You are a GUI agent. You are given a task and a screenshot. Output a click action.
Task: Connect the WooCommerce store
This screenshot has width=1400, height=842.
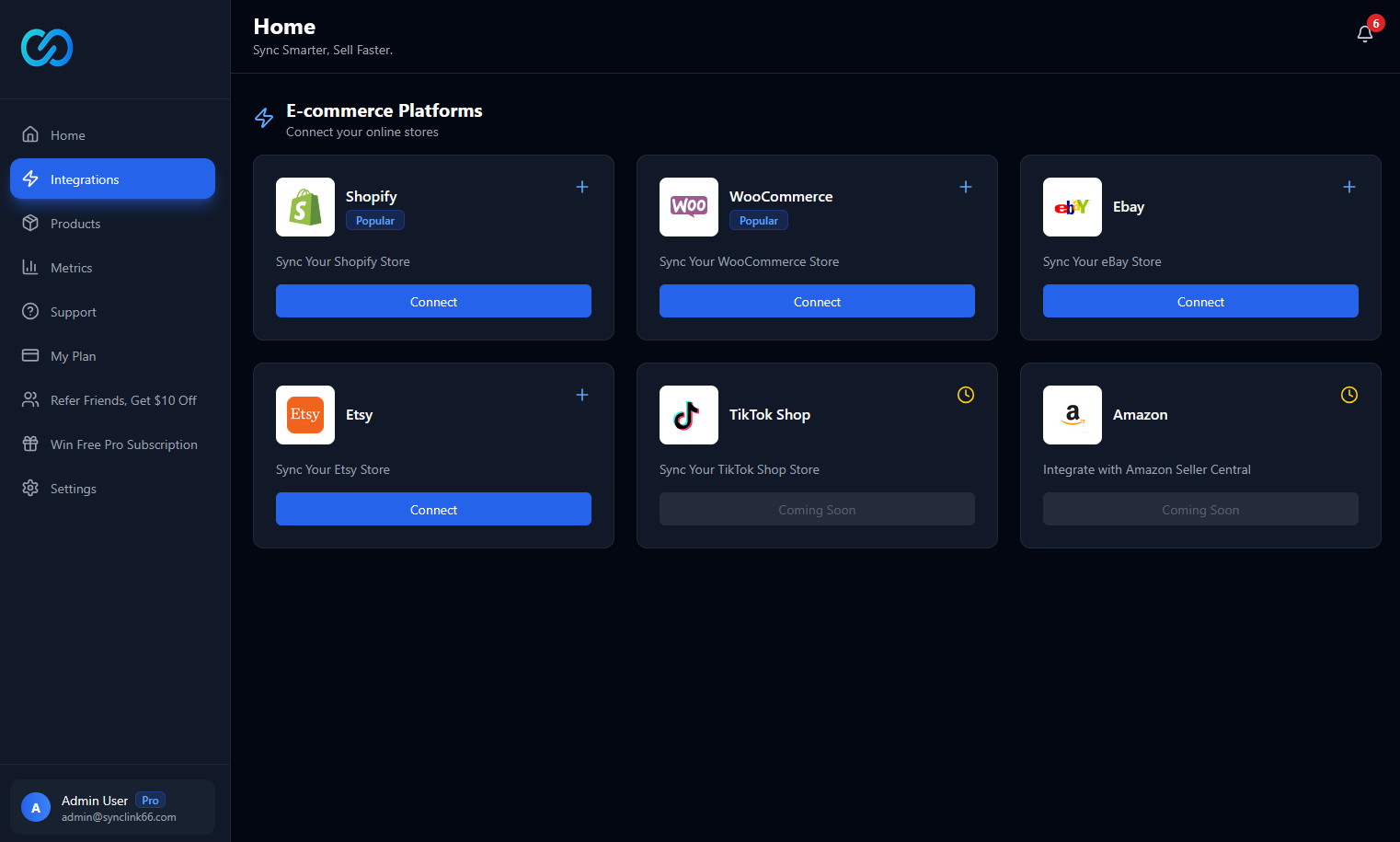click(x=817, y=301)
